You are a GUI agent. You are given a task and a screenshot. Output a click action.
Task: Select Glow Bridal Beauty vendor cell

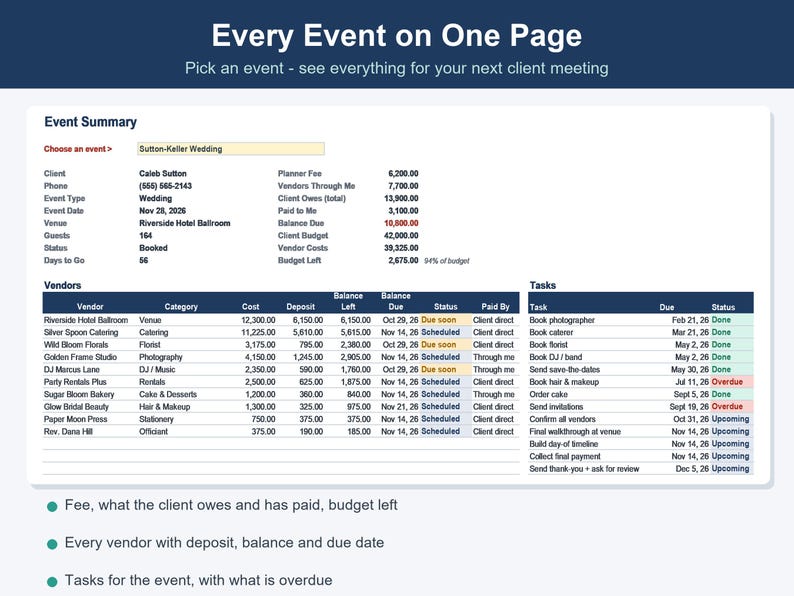(x=76, y=407)
